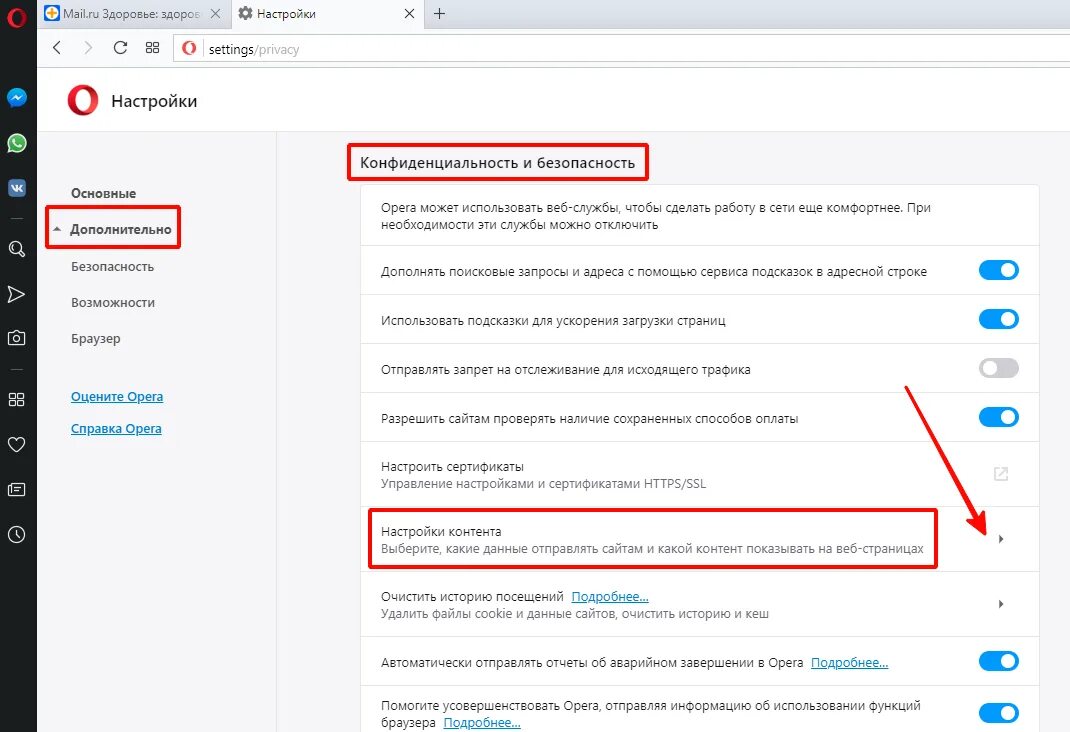The image size is (1070, 732).
Task: Close the Mail.ru Здоровье tab
Action: tap(215, 14)
